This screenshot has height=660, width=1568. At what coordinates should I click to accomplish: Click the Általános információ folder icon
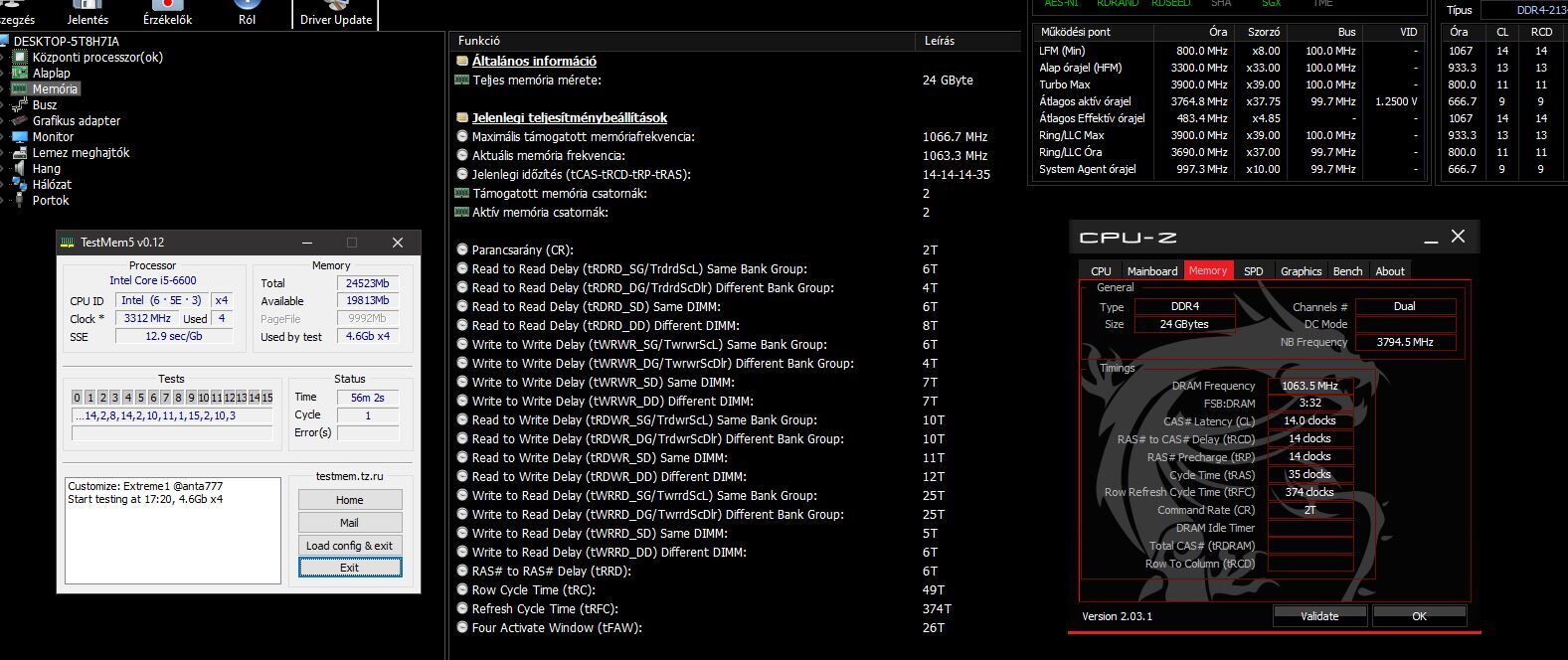[x=461, y=61]
